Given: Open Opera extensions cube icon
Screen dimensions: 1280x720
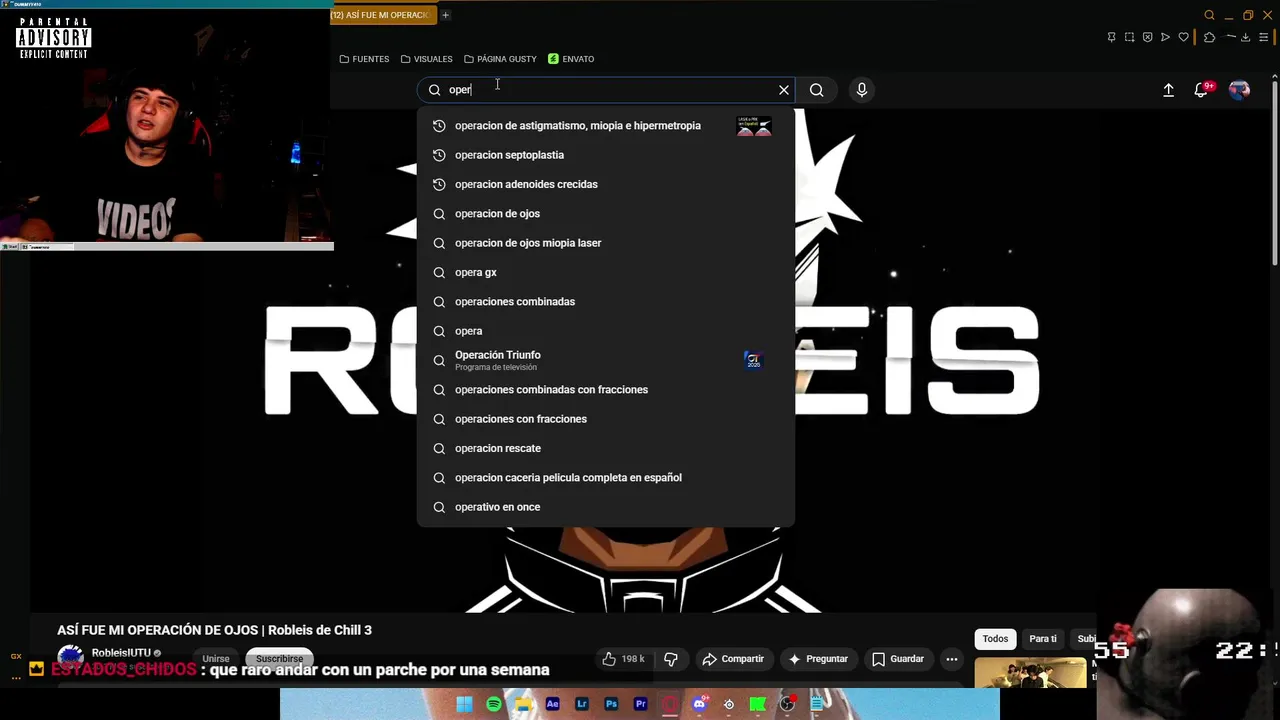Looking at the screenshot, I should pos(1209,37).
